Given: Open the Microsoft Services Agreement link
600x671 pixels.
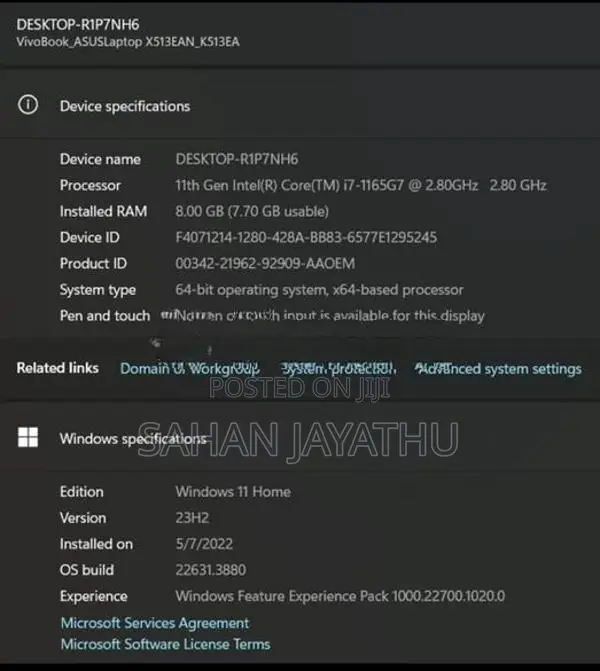Looking at the screenshot, I should point(154,623).
